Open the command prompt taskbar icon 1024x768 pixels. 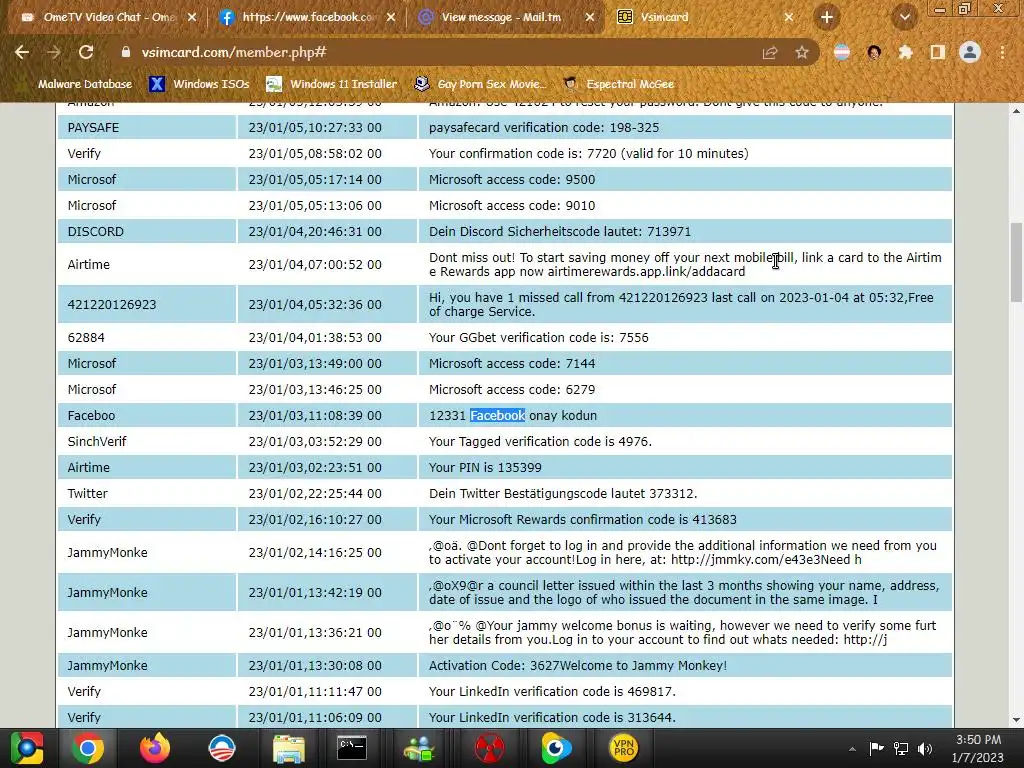click(x=351, y=748)
